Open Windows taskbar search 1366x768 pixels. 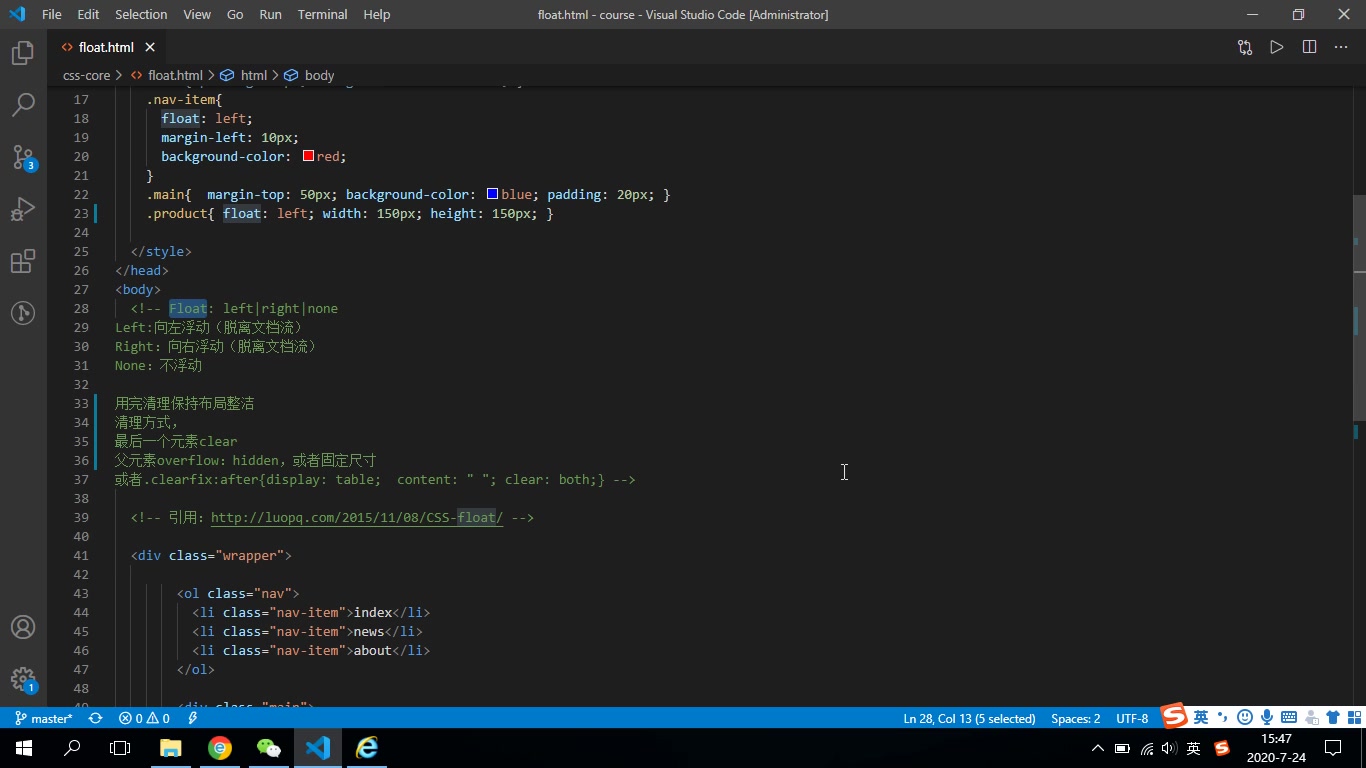[72, 748]
